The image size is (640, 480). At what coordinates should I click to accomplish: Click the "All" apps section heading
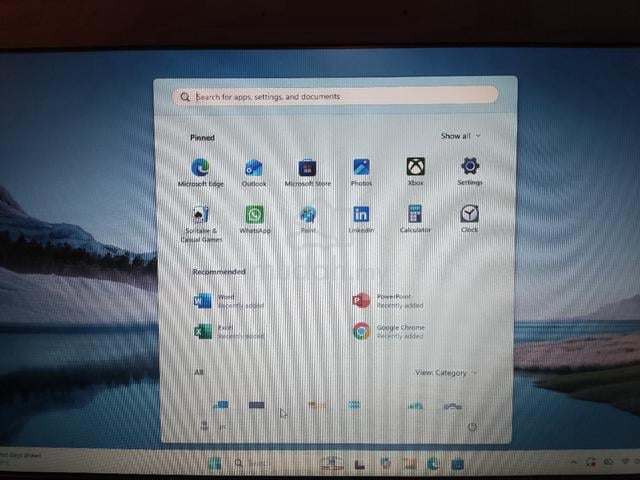199,372
